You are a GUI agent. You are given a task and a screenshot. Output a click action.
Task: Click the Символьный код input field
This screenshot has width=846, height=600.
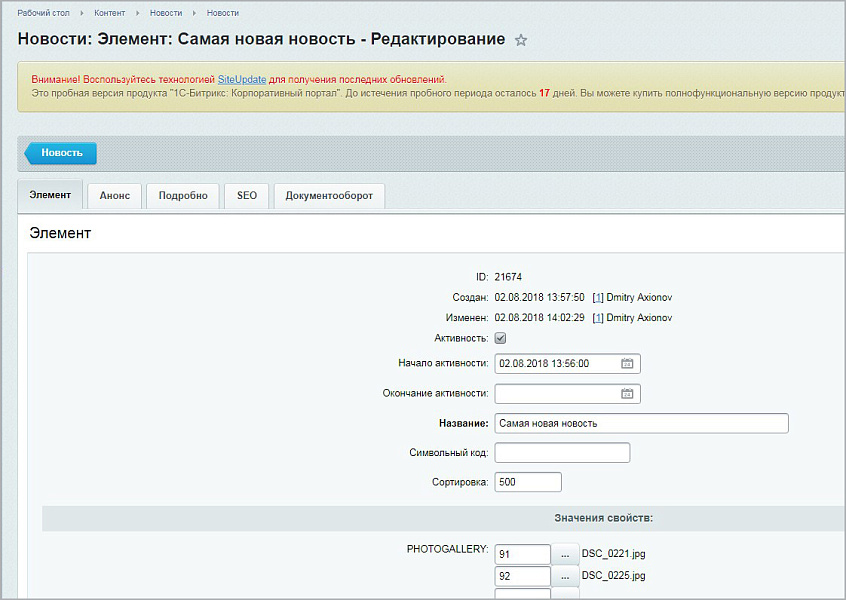(561, 452)
